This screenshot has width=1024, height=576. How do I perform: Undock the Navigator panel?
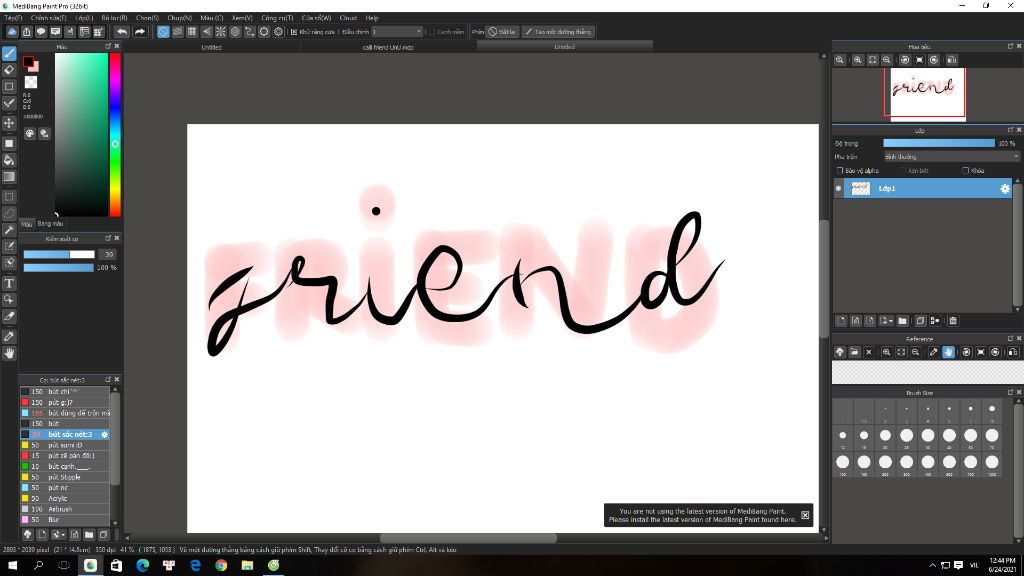point(1010,46)
